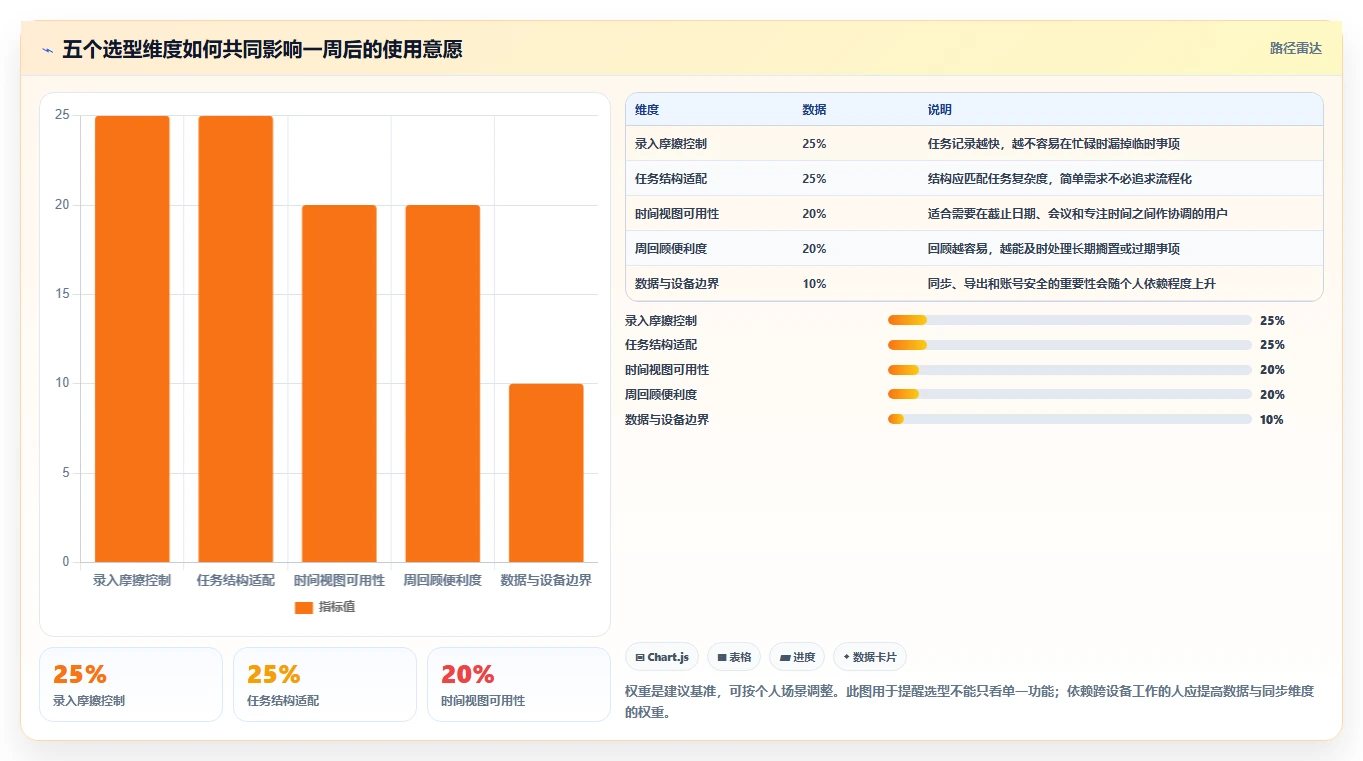Click the 表格 tag chip

[734, 657]
